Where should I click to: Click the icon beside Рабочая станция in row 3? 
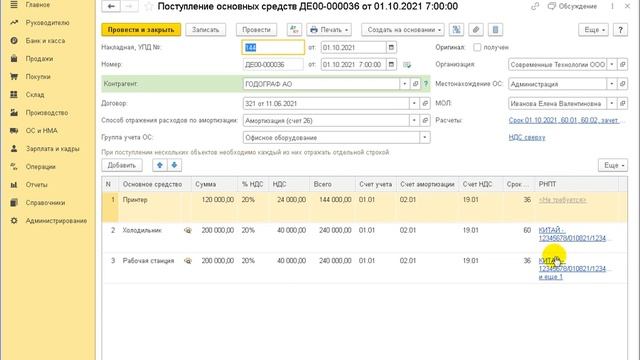187,261
